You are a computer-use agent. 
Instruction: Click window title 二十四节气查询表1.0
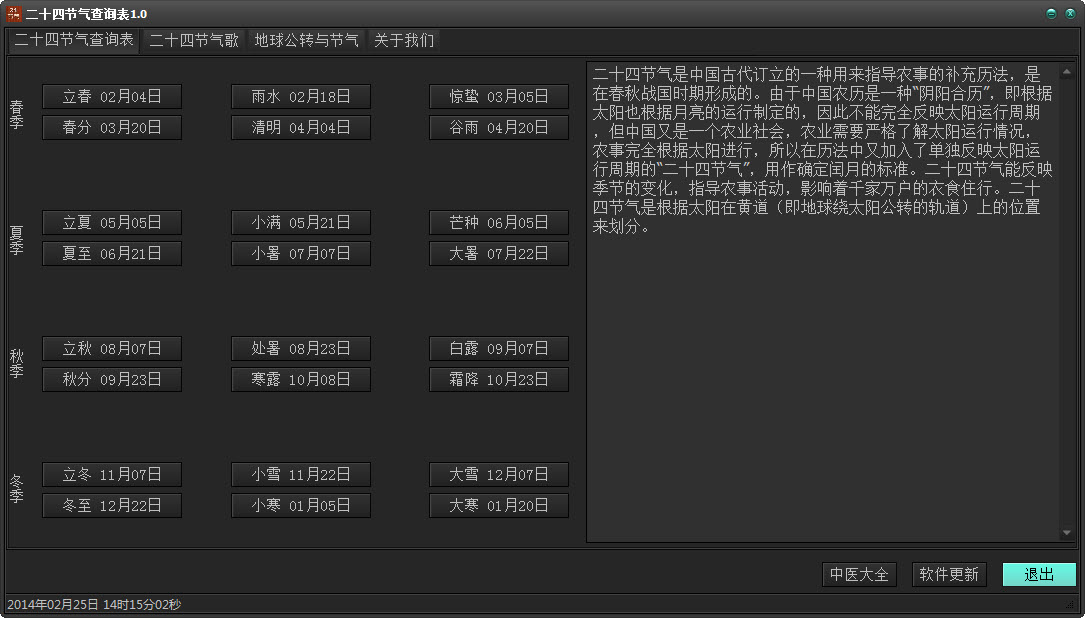(x=86, y=14)
